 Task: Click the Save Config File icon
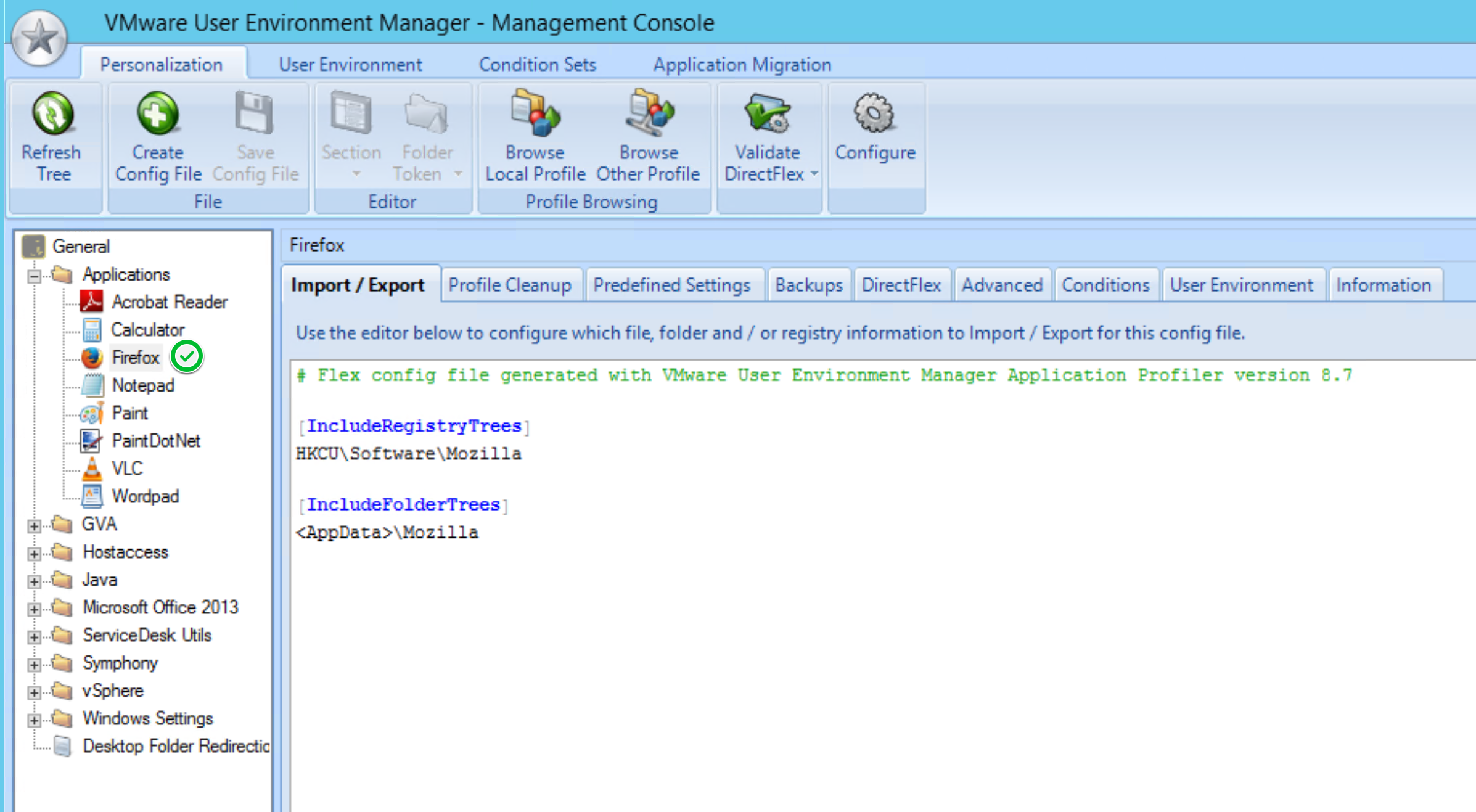254,112
